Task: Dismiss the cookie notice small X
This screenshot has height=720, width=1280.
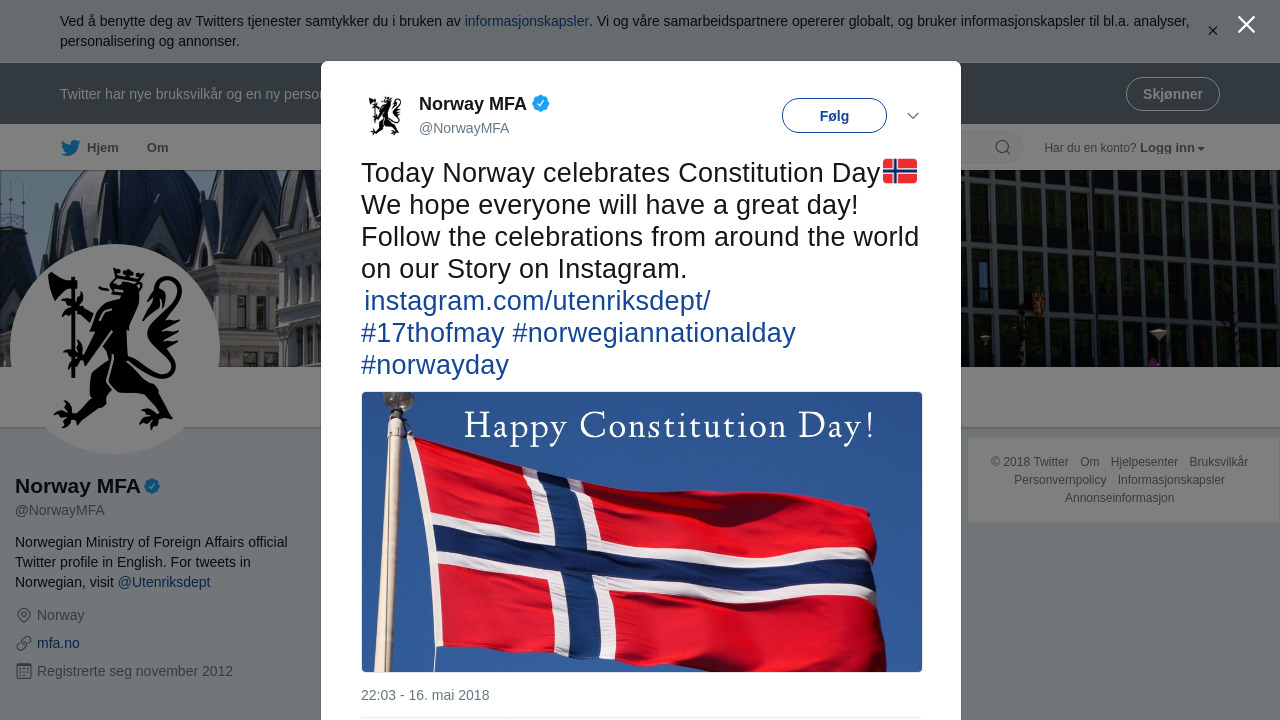Action: 1213,31
